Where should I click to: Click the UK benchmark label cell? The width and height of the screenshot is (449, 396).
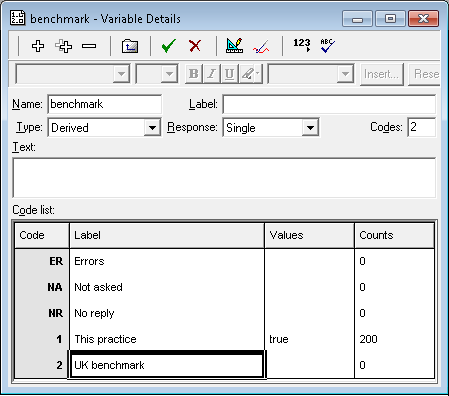[167, 365]
